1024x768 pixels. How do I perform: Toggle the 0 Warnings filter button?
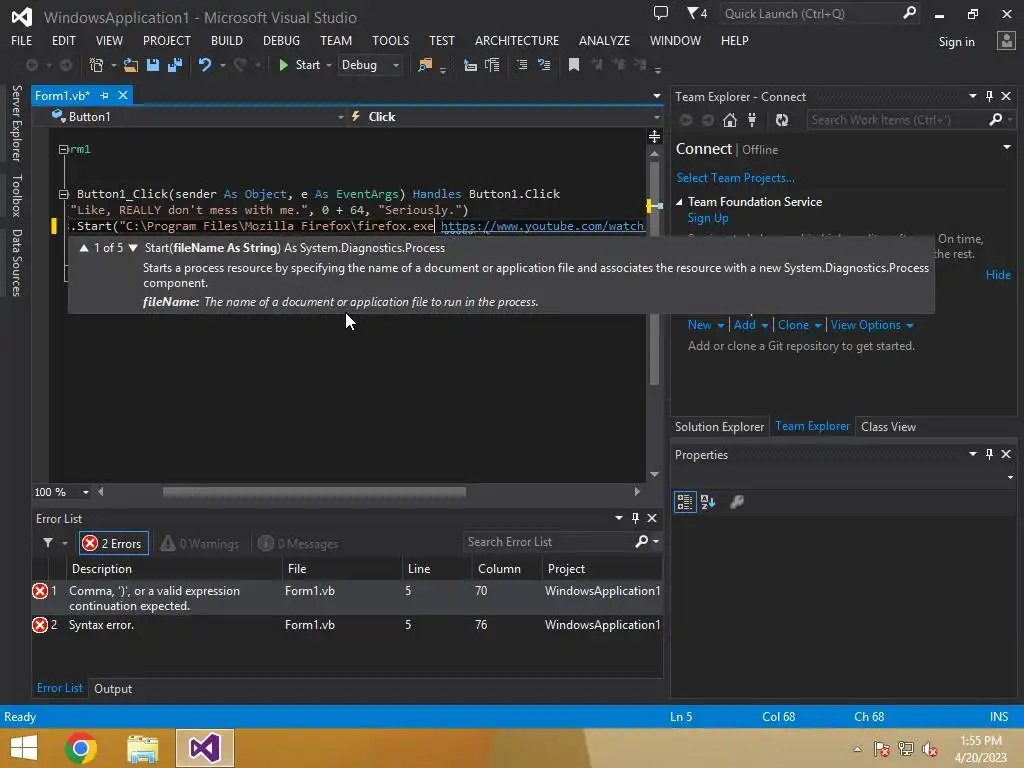[200, 543]
